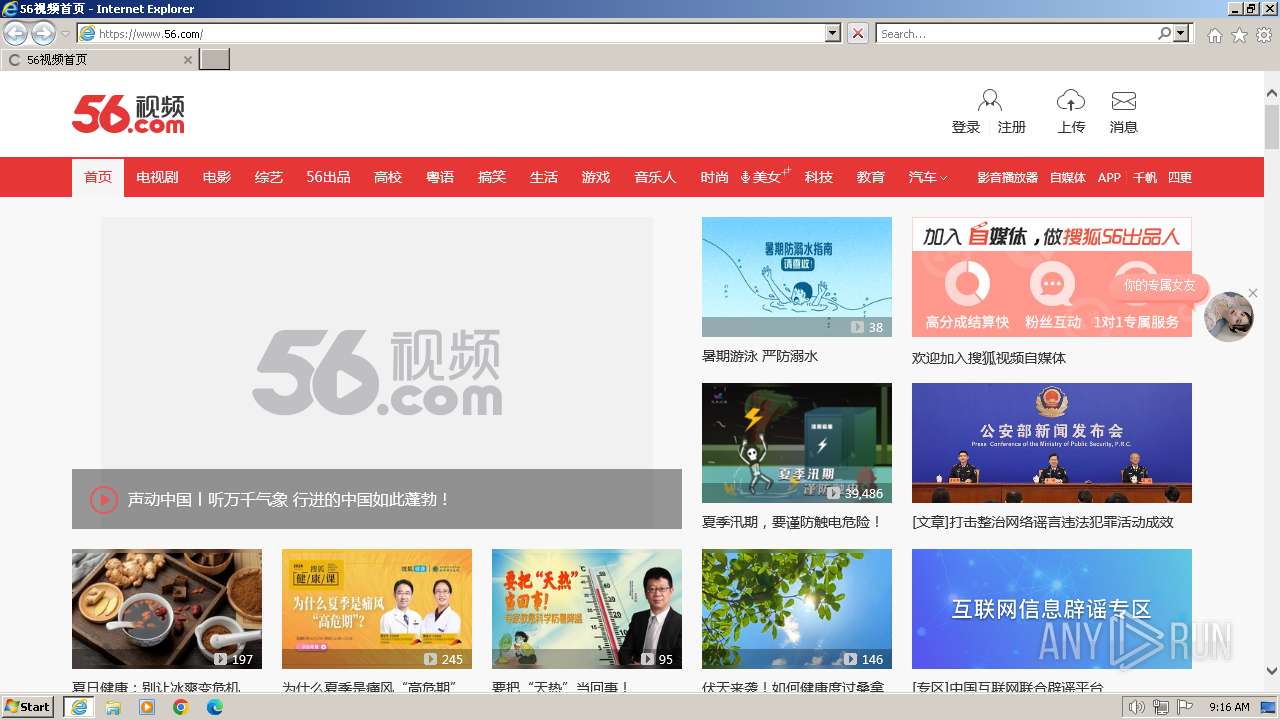Click the page scrollbar down arrow

click(x=1271, y=671)
